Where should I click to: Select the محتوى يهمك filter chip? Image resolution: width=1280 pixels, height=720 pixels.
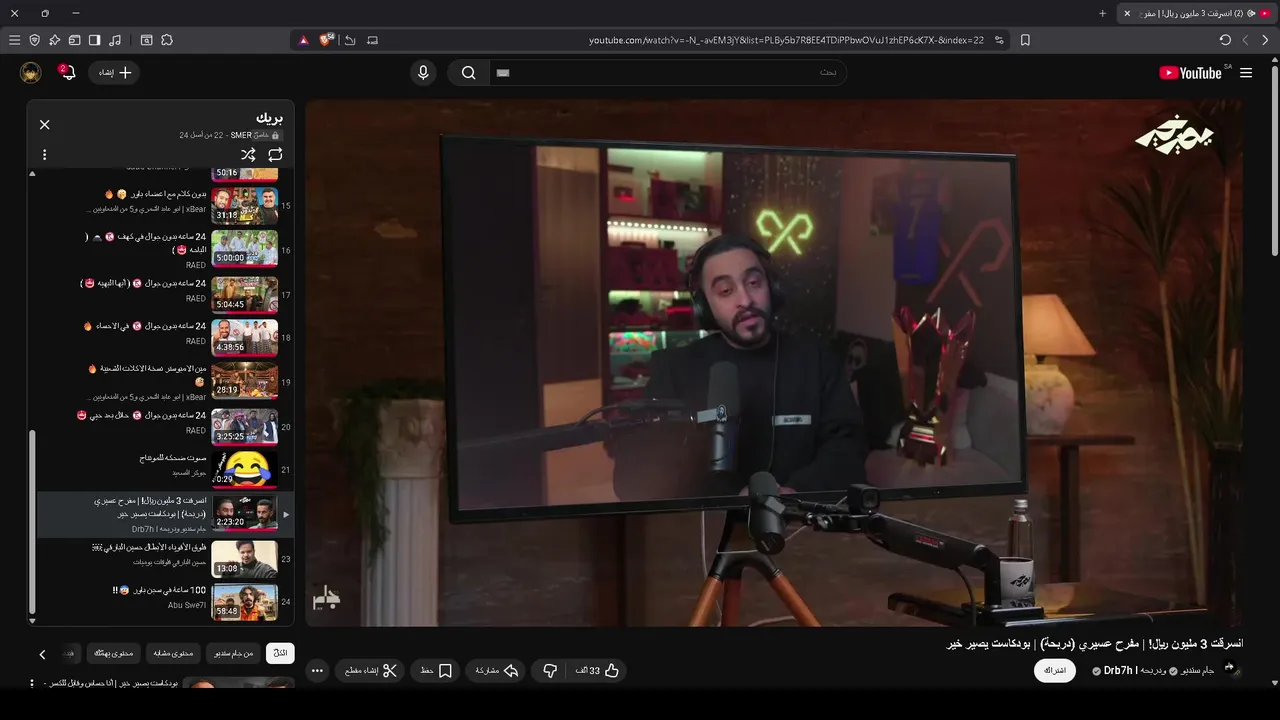(113, 653)
